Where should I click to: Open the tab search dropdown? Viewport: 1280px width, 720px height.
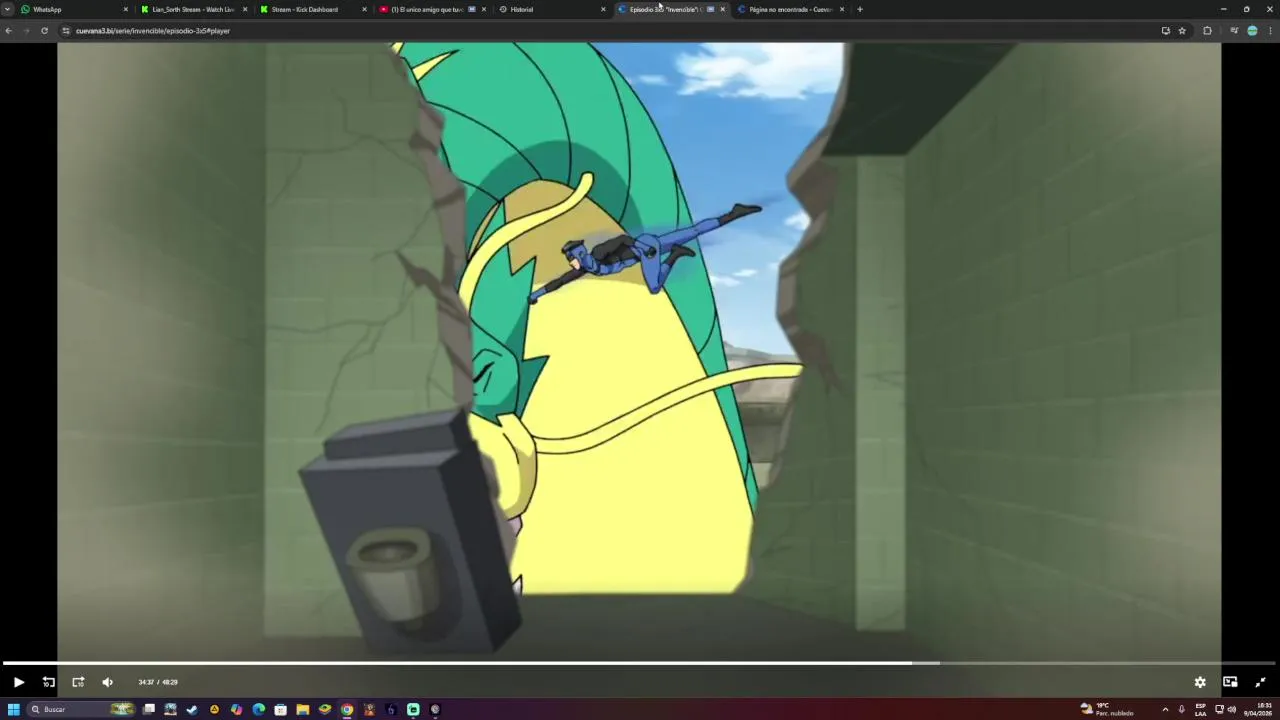7,9
